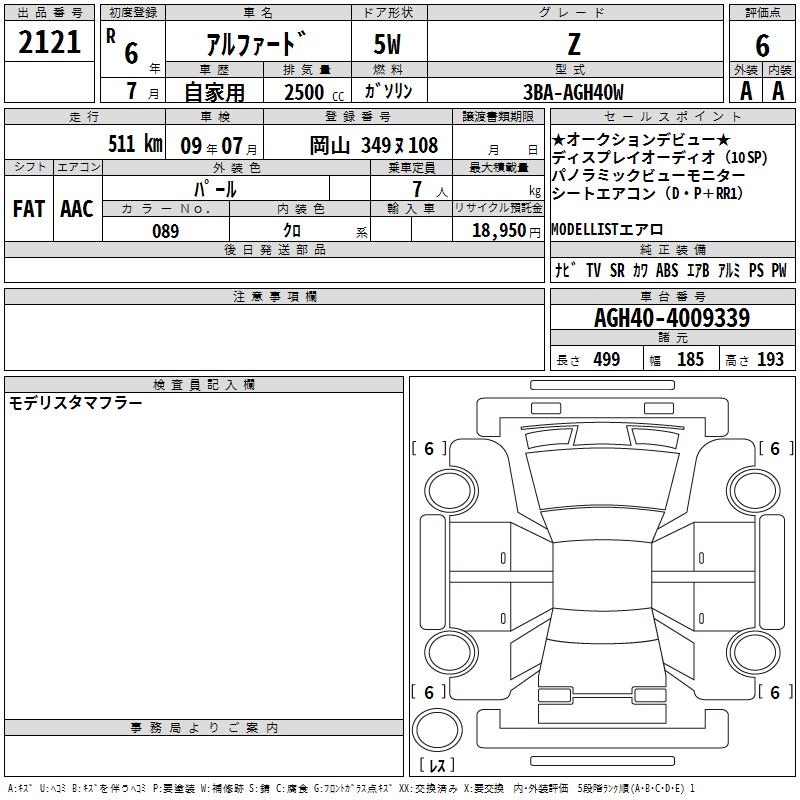Click MODELLISTエアロ sales point line
The width and height of the screenshot is (800, 800).
coord(607,230)
